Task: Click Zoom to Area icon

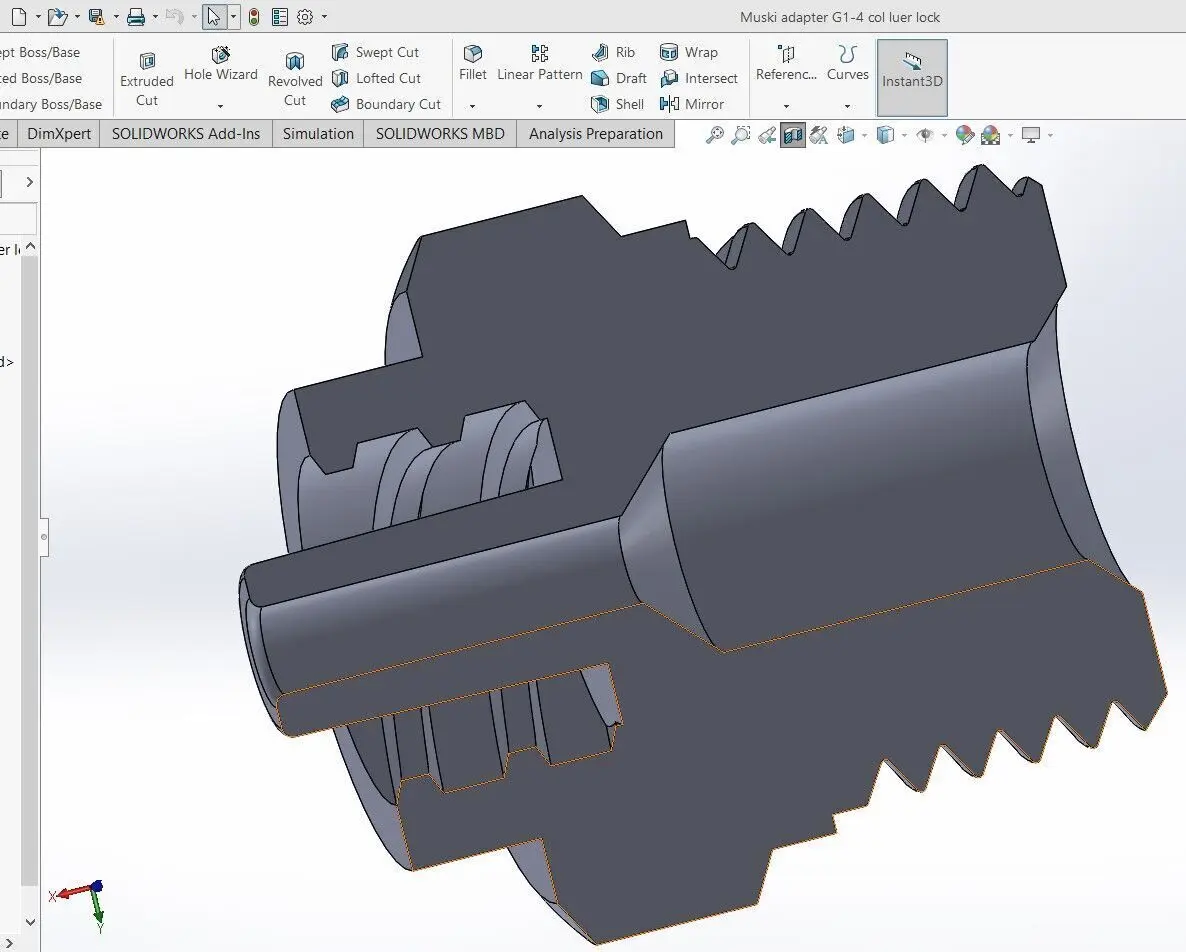Action: pos(740,135)
